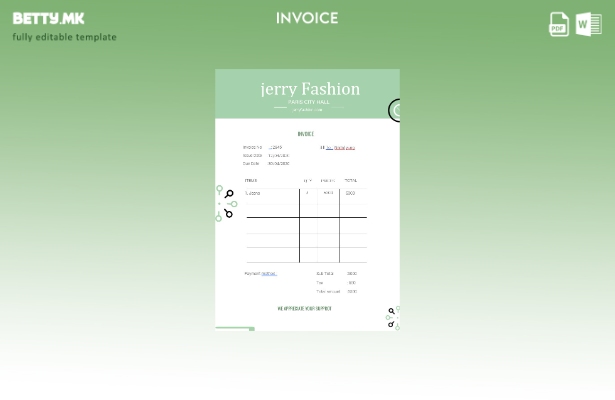
Task: Click the circular emblem on invoice header
Action: click(x=394, y=110)
